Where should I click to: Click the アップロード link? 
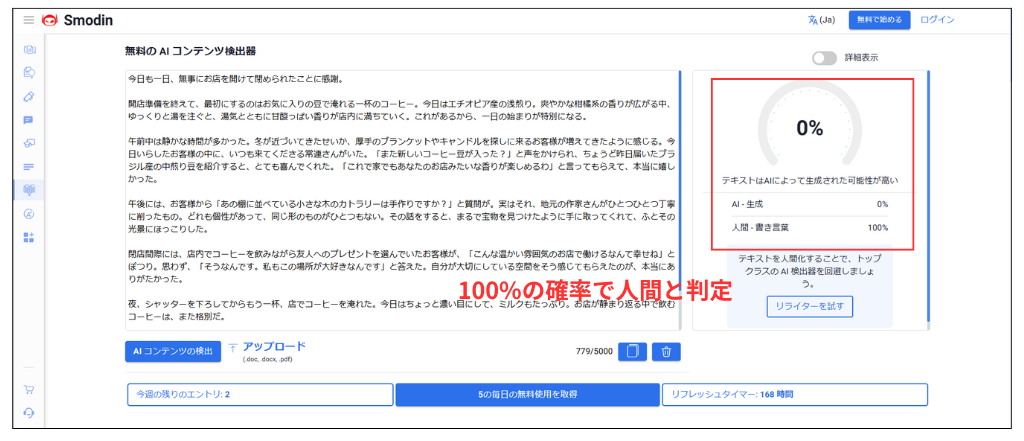[x=274, y=347]
